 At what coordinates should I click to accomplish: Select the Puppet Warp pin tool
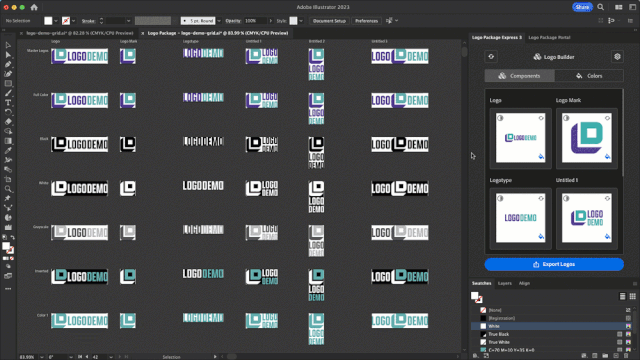(8, 198)
